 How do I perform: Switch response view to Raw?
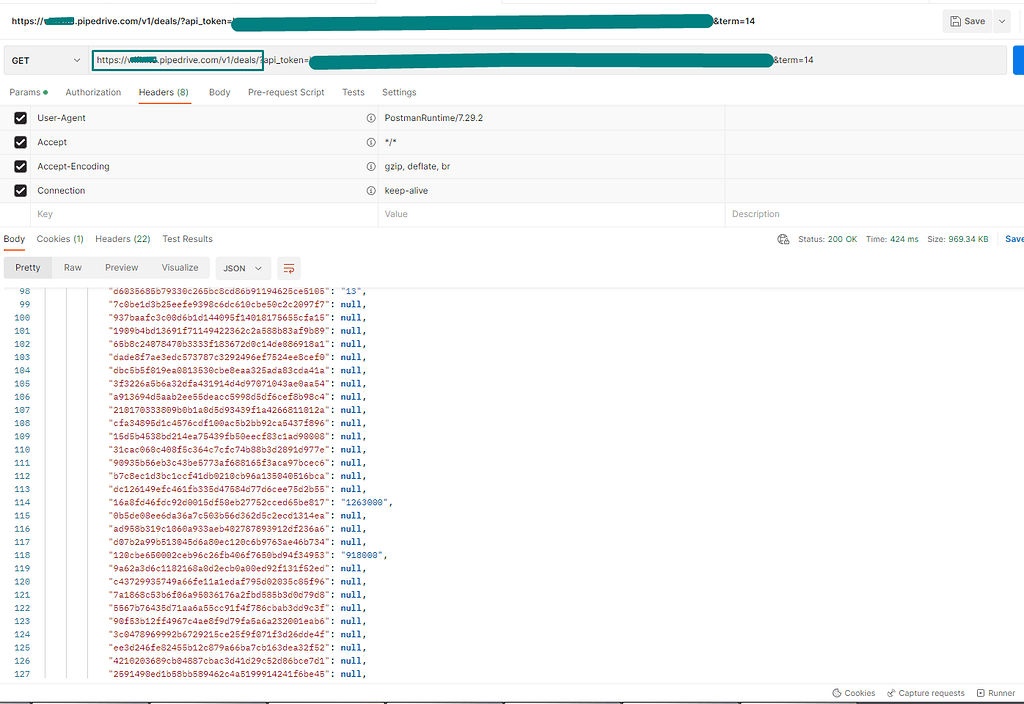72,268
